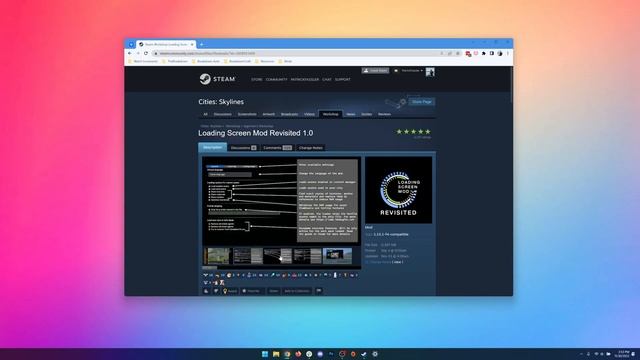Select the fifth preview thumbnail
The width and height of the screenshot is (640, 360).
tap(337, 256)
